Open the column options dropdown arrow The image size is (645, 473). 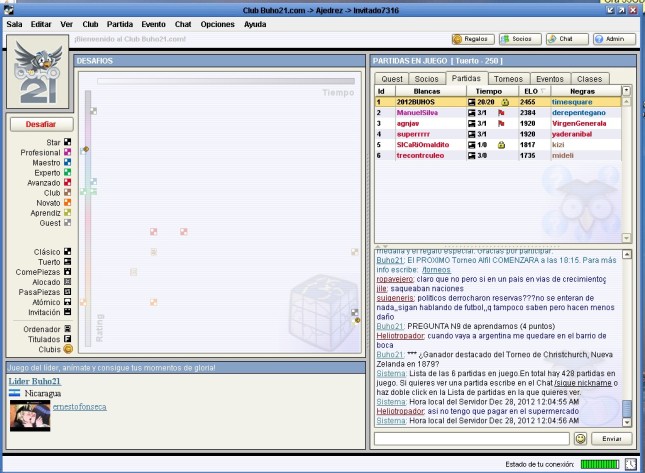[626, 90]
